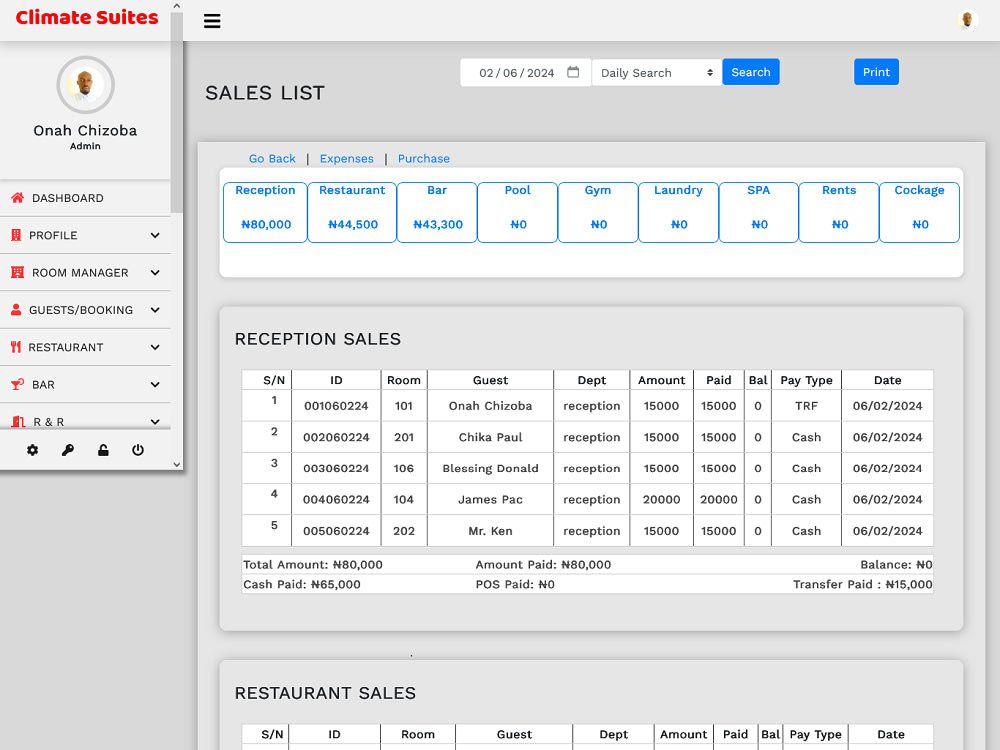Expand the Room Manager chevron

[x=155, y=272]
